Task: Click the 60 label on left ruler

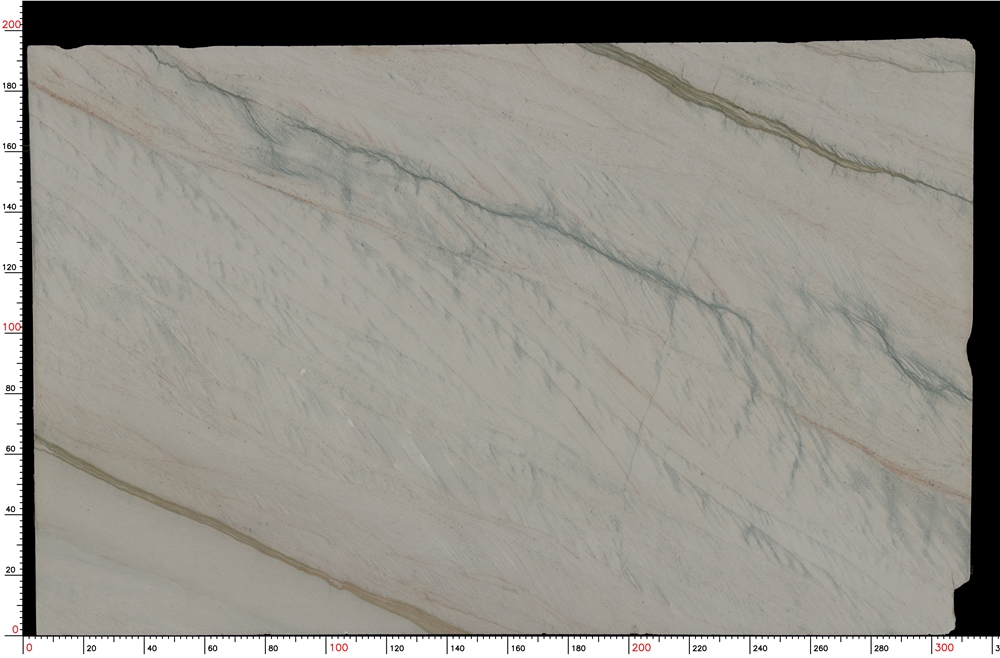Action: 11,448
